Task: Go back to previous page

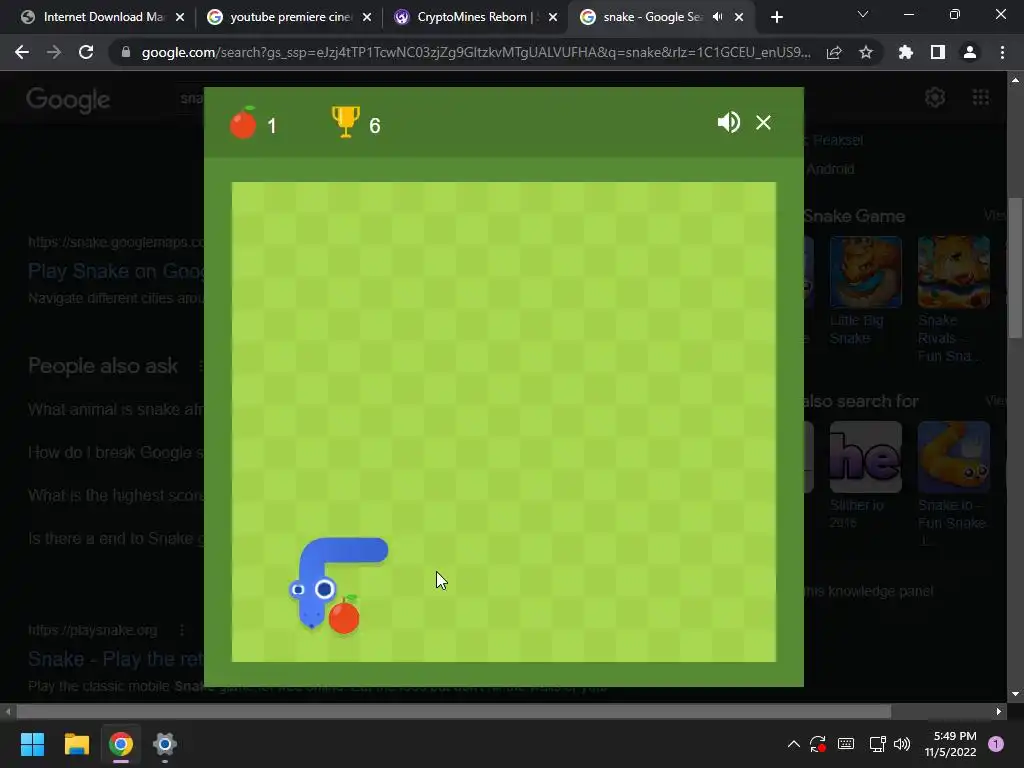Action: coord(22,52)
